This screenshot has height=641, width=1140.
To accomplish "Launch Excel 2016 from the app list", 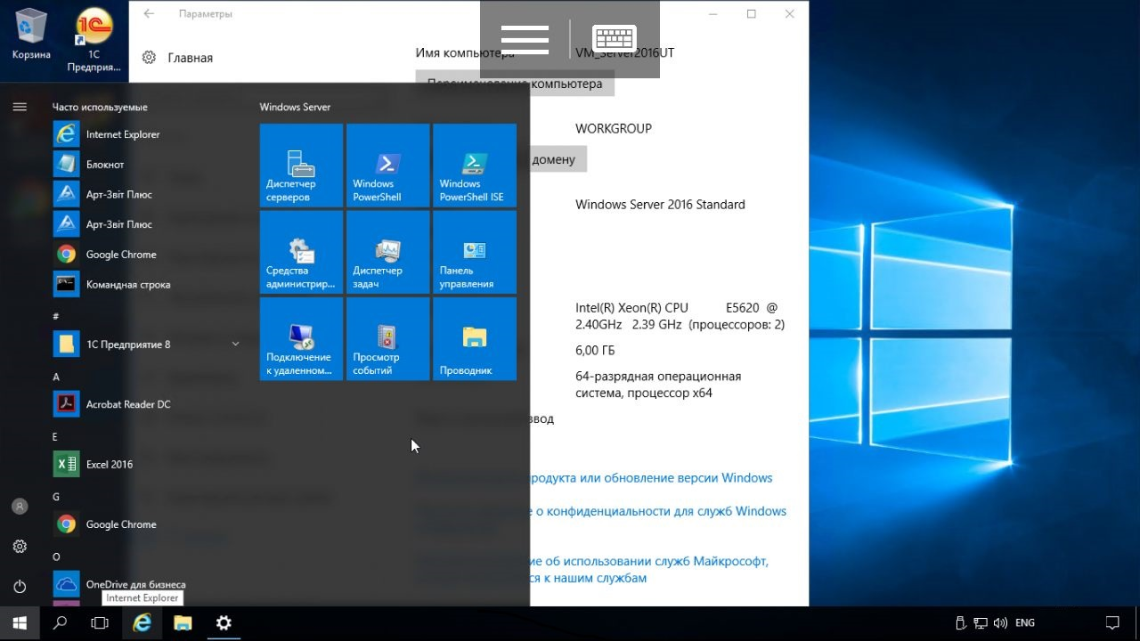I will pyautogui.click(x=109, y=464).
